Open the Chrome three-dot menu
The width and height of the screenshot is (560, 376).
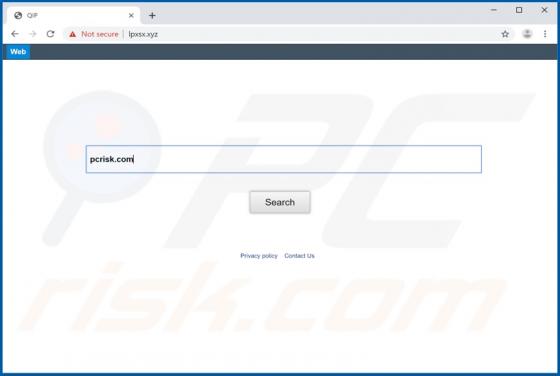tap(545, 34)
